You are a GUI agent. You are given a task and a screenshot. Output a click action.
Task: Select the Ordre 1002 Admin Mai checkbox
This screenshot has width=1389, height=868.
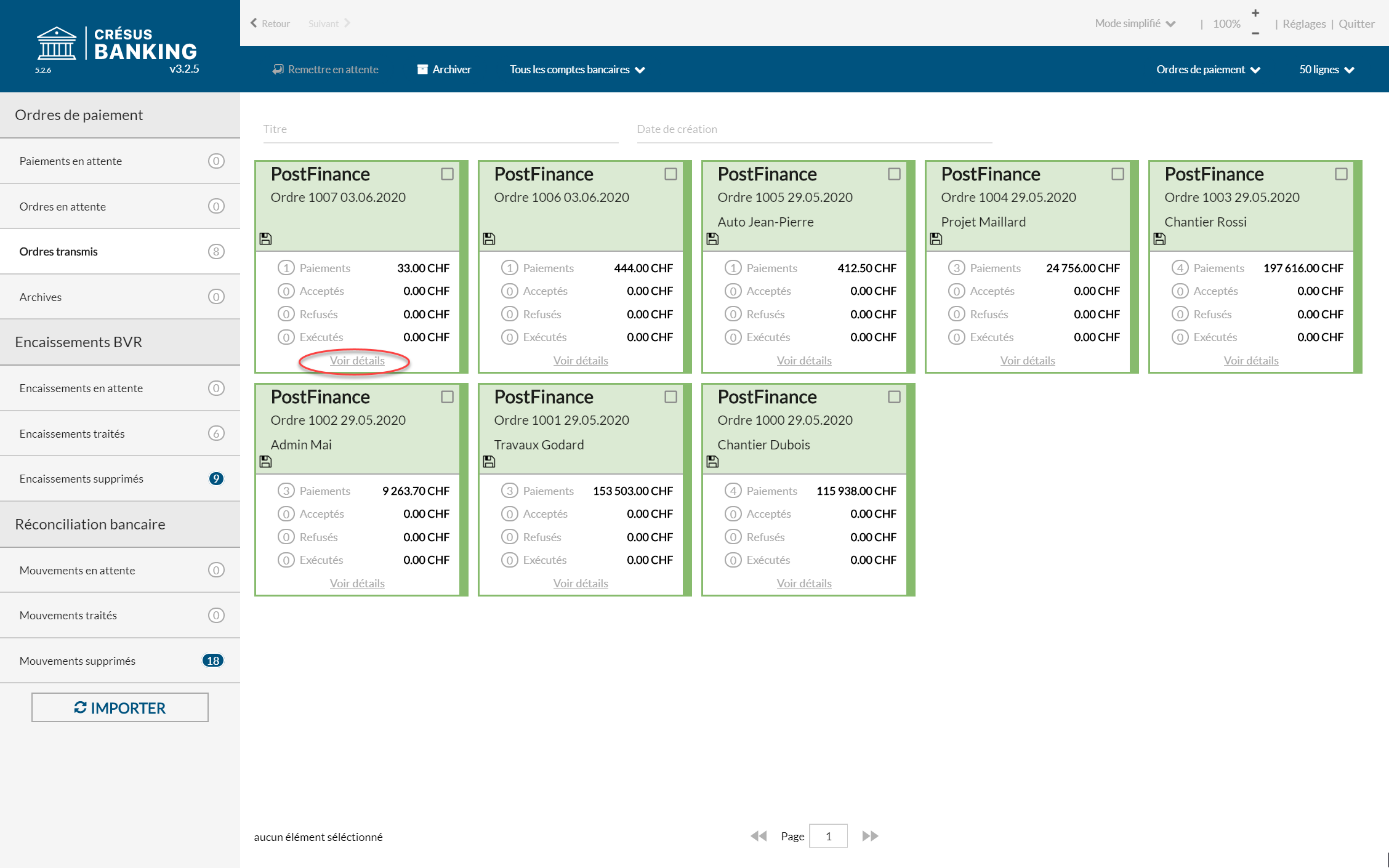pyautogui.click(x=448, y=397)
